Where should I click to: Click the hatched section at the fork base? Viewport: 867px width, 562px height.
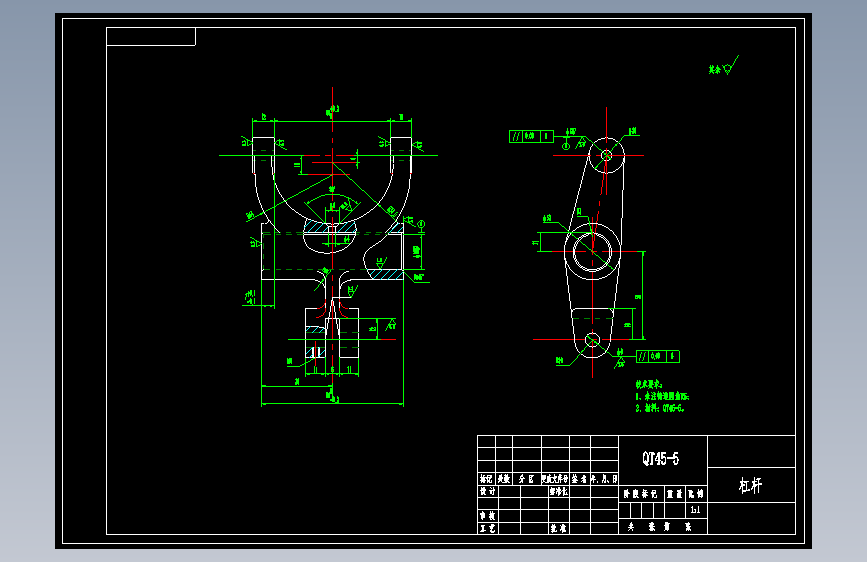click(331, 227)
